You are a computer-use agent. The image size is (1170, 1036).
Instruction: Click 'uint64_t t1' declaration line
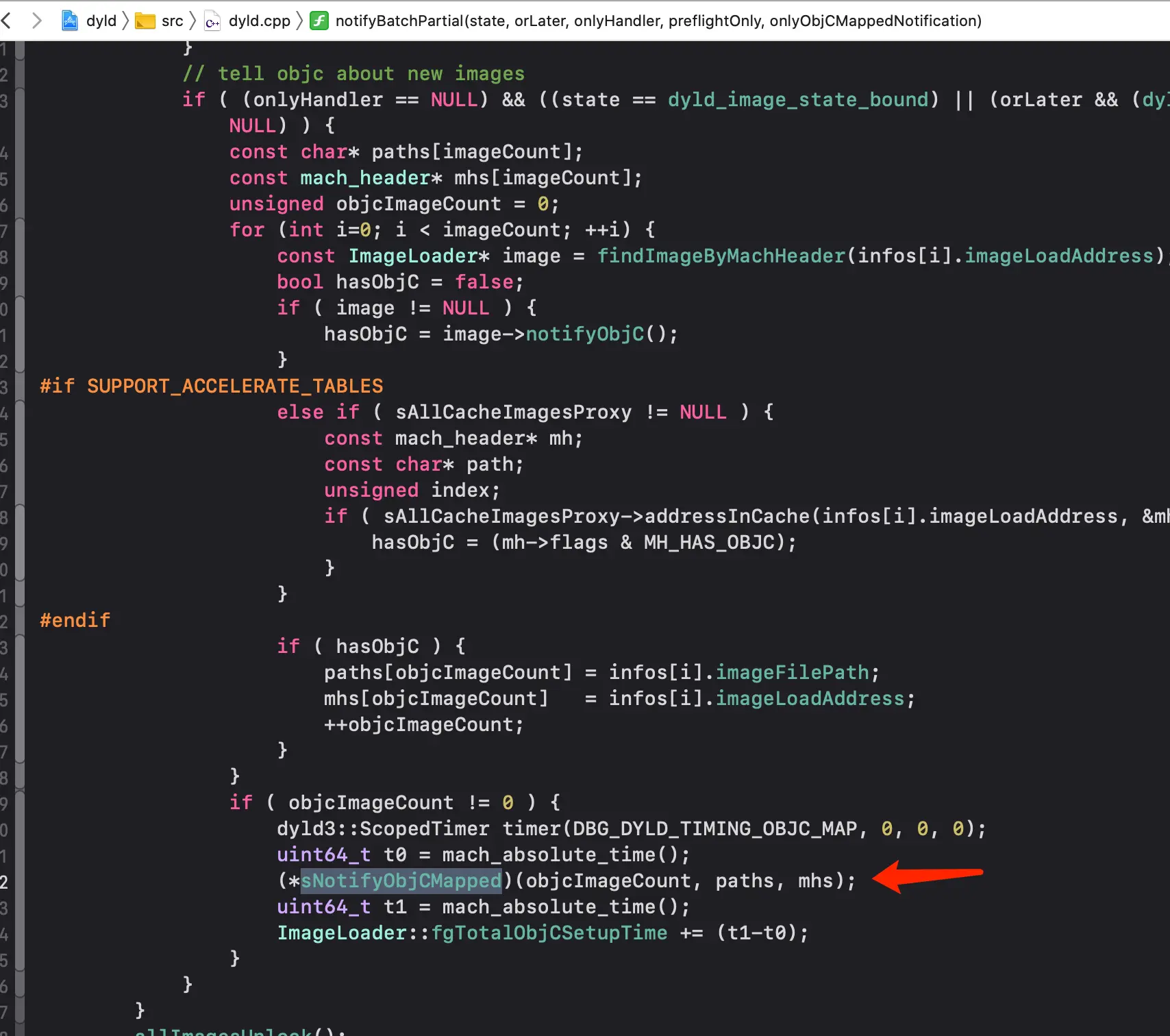[484, 907]
